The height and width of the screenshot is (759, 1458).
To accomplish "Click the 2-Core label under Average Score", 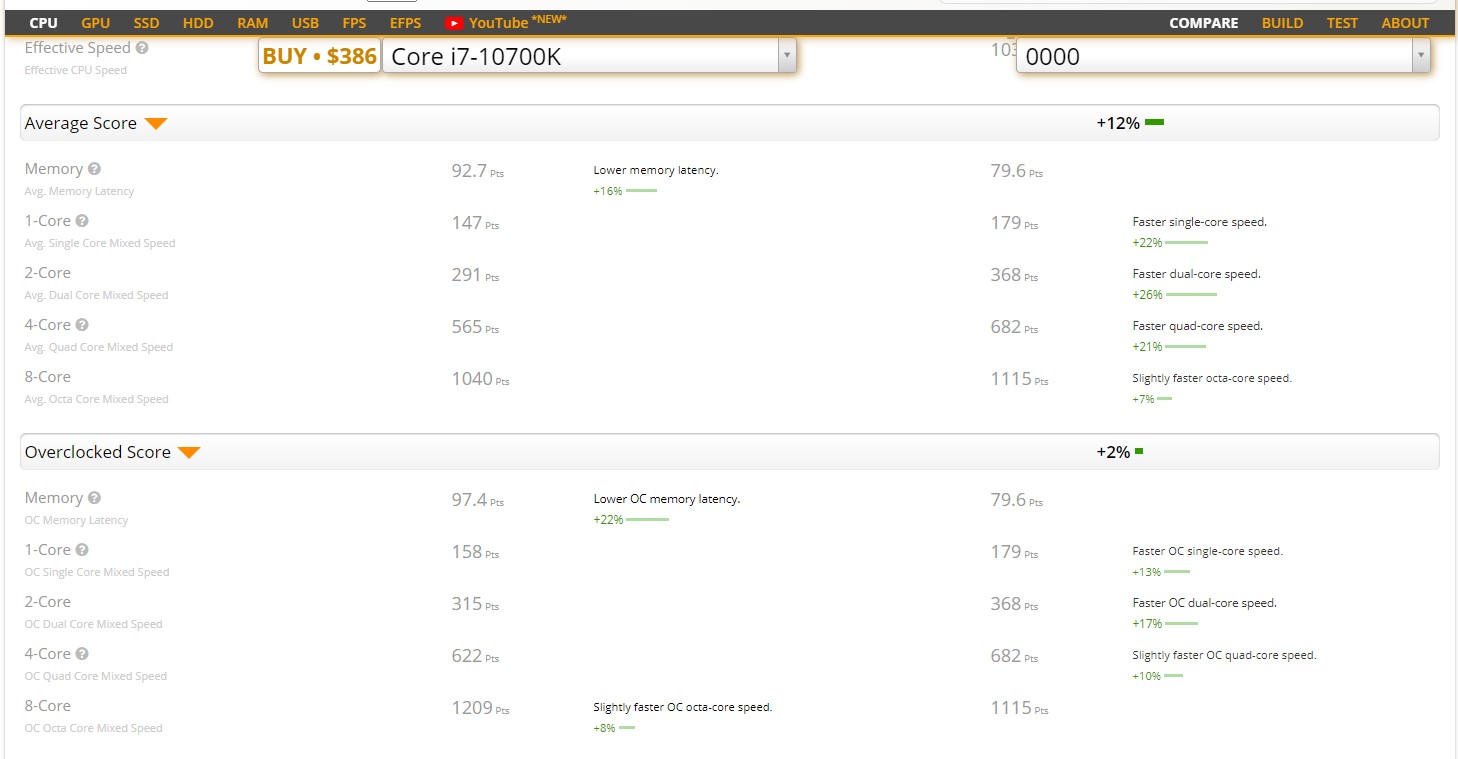I will pyautogui.click(x=48, y=273).
